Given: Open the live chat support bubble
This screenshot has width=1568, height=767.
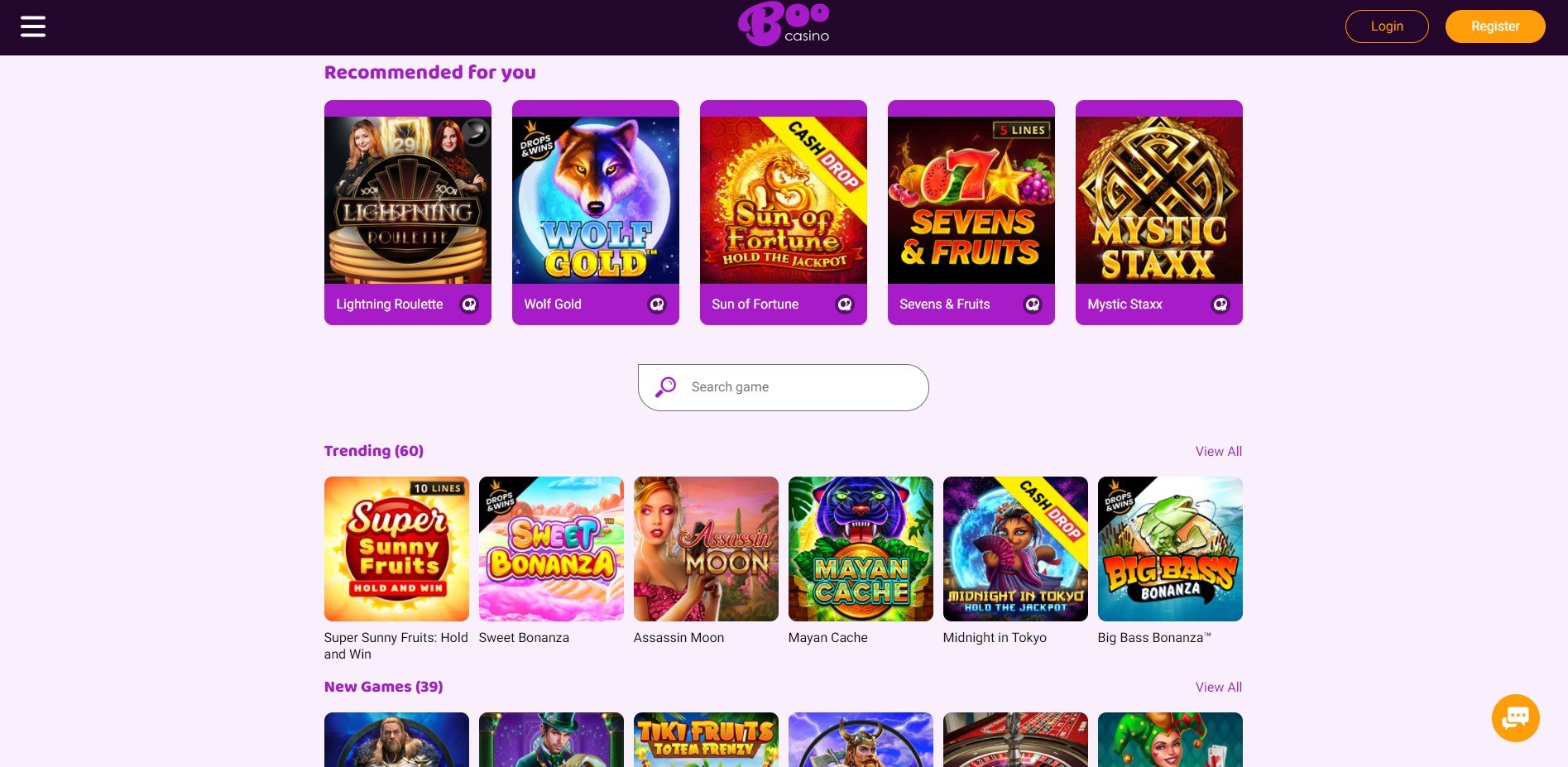Looking at the screenshot, I should [x=1515, y=717].
